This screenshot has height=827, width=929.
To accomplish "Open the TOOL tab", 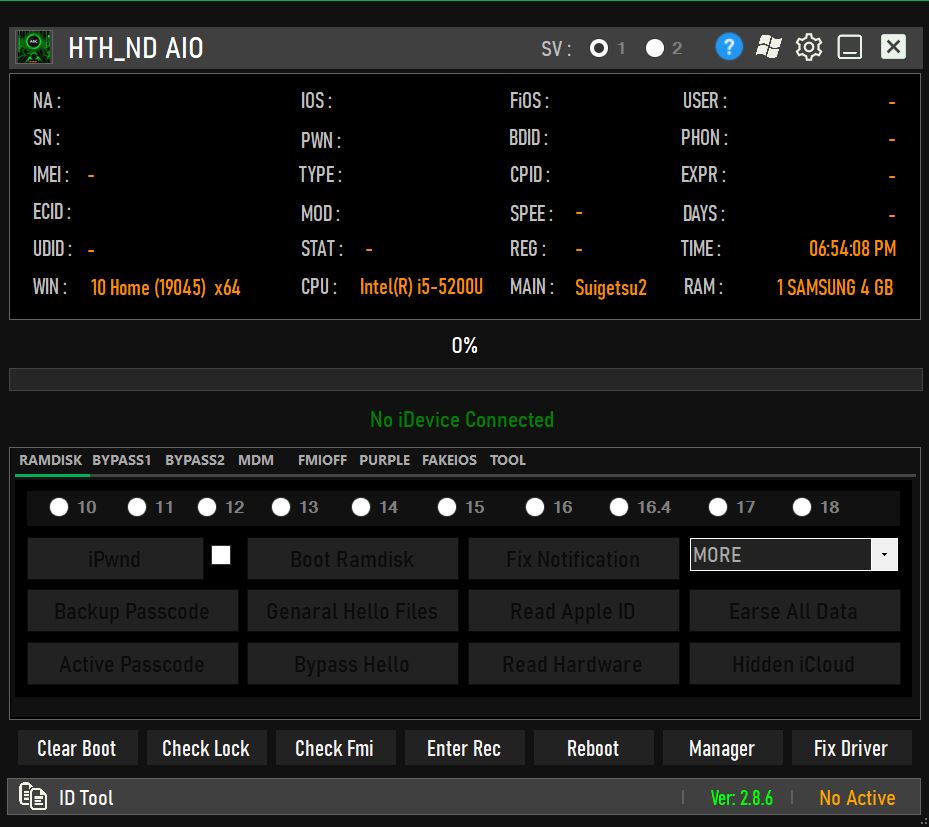I will 507,460.
